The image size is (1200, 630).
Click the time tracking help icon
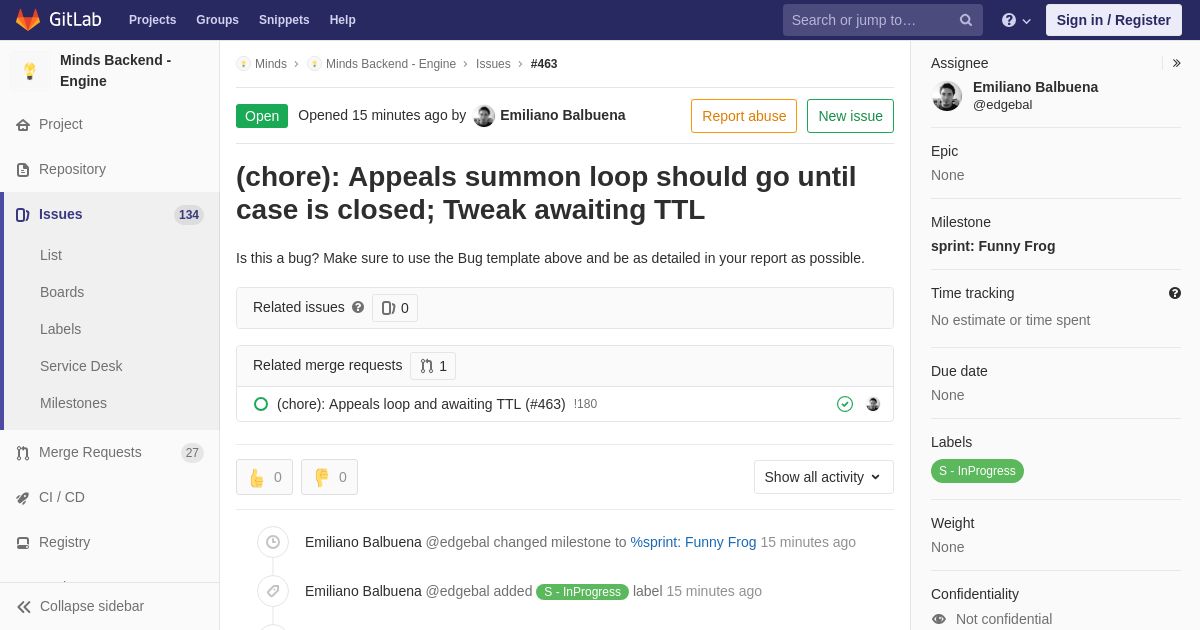click(x=1175, y=293)
